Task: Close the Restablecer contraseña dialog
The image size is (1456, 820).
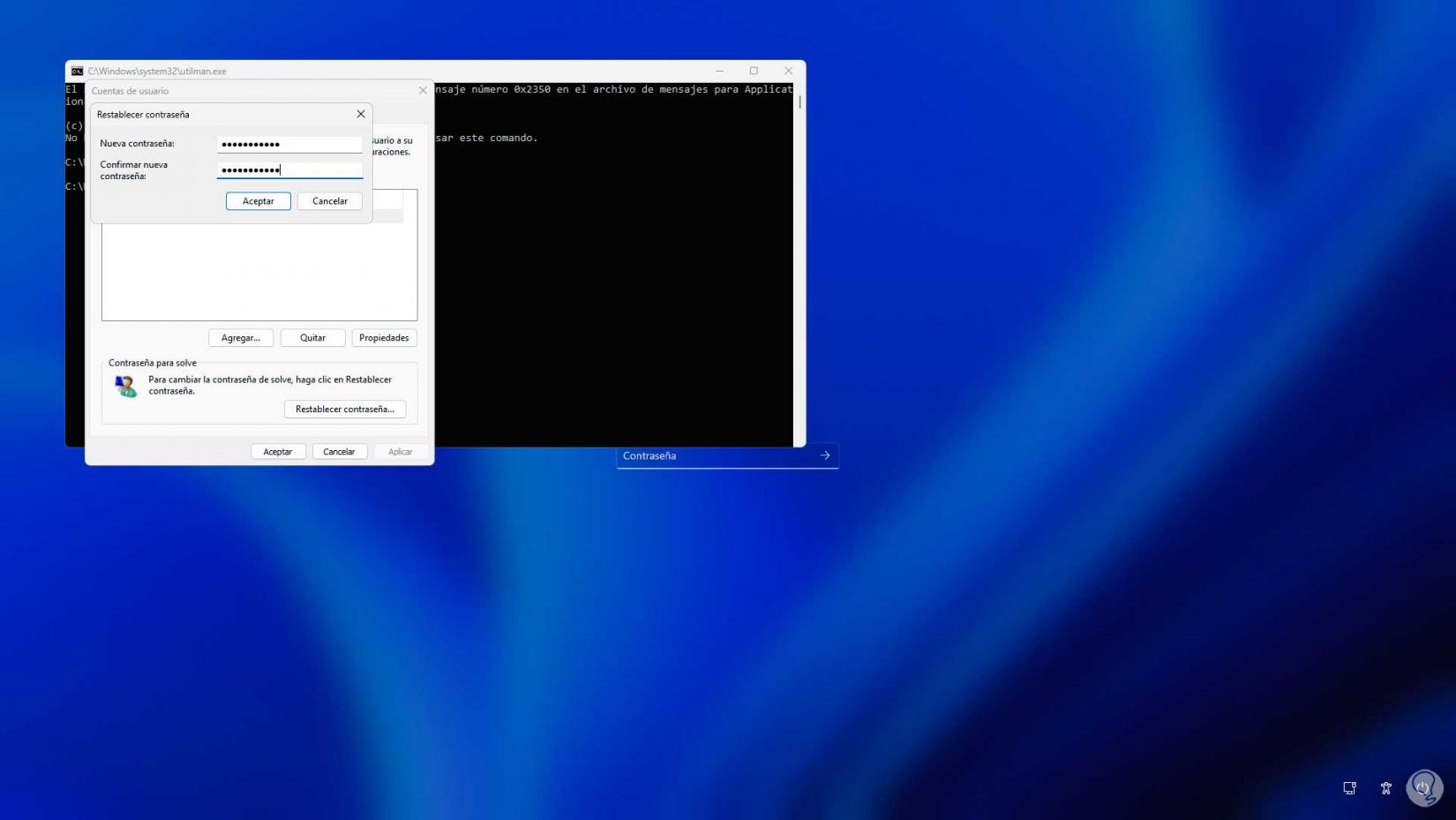Action: [x=360, y=114]
